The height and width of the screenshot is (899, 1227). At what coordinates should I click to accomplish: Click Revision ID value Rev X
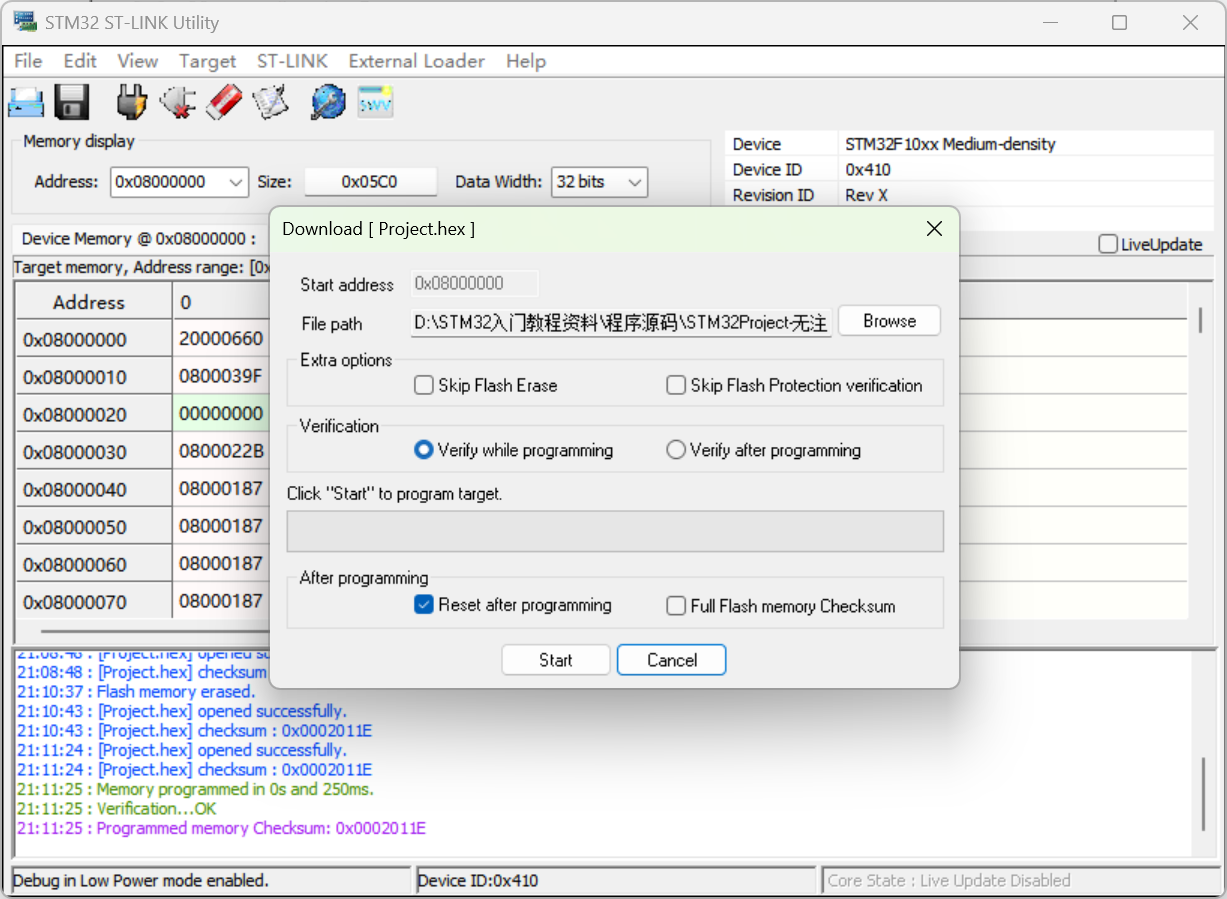point(866,195)
